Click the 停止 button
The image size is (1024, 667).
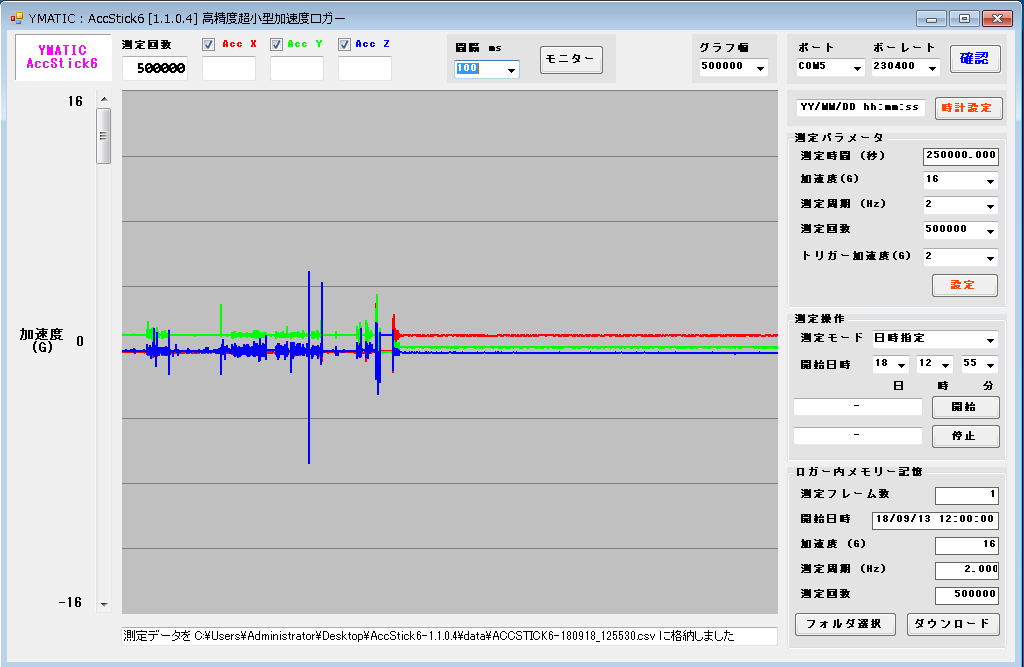(x=965, y=436)
